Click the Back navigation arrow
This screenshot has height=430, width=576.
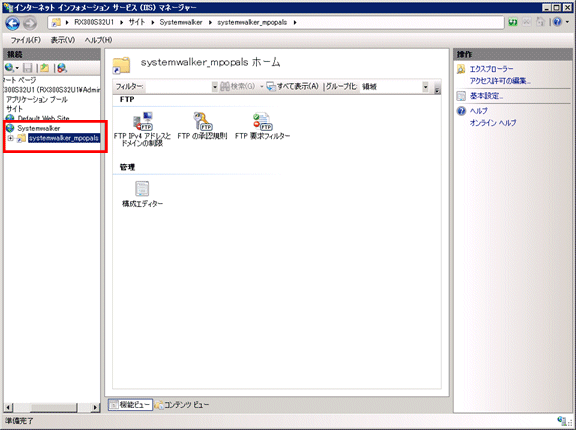coord(12,23)
